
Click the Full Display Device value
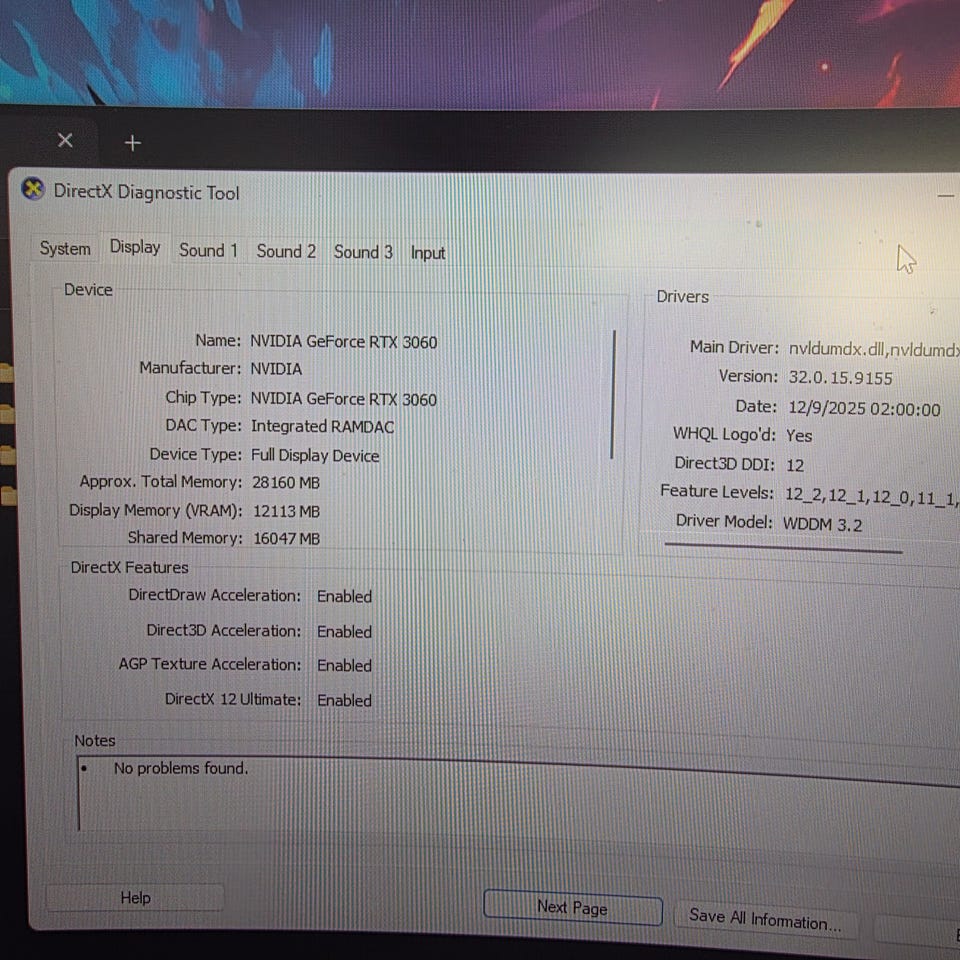click(x=315, y=456)
